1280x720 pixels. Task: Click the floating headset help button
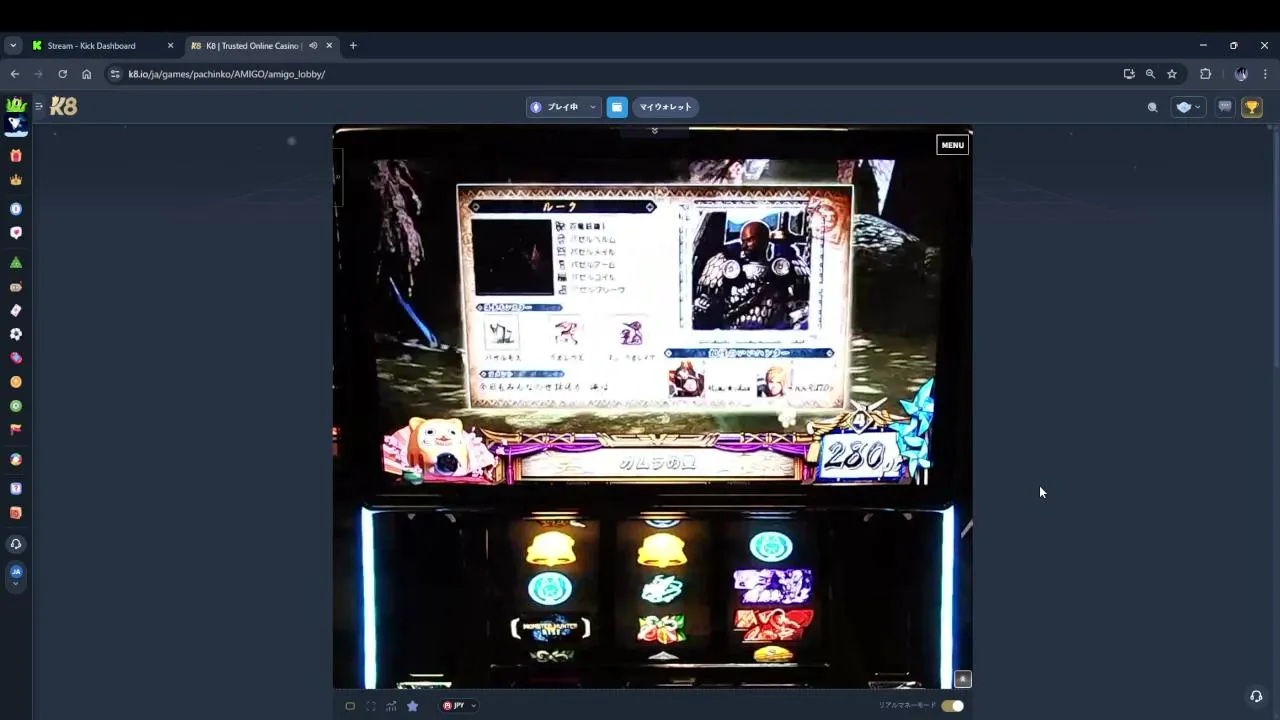(x=1256, y=696)
